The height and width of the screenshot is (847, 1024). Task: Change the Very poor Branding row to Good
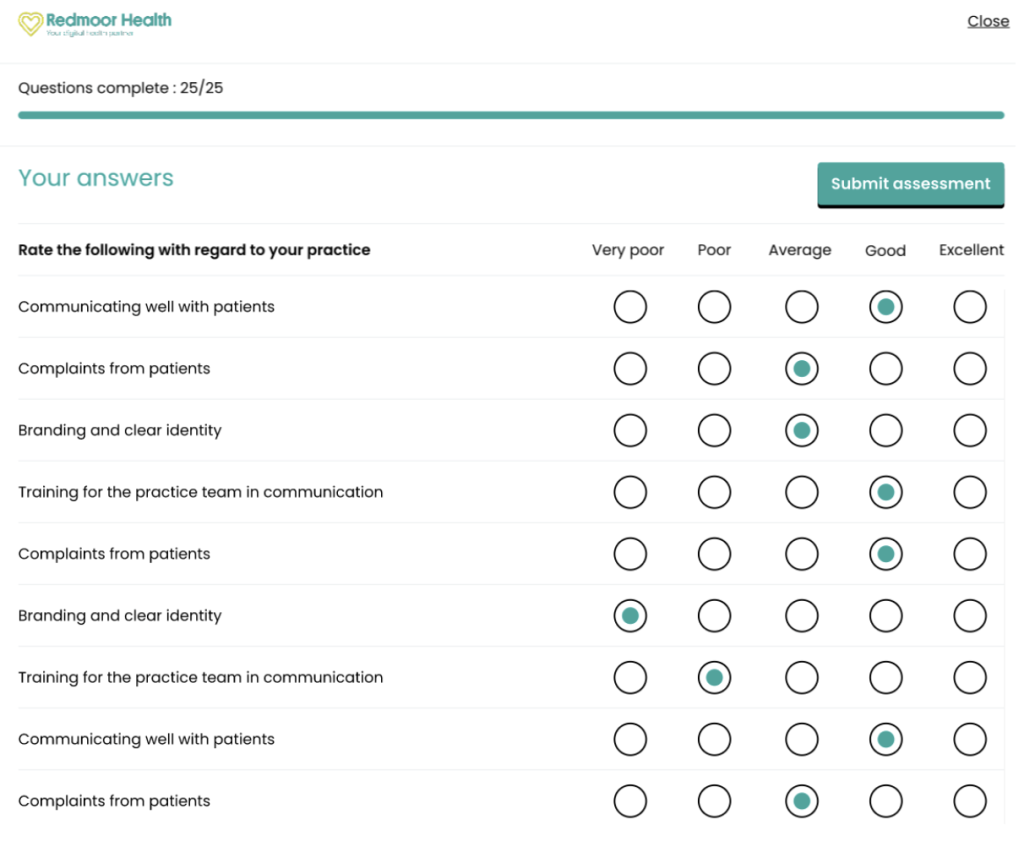point(885,616)
